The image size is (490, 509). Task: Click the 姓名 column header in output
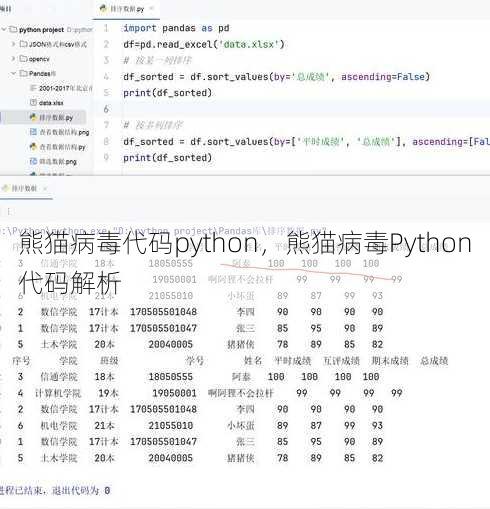click(253, 361)
